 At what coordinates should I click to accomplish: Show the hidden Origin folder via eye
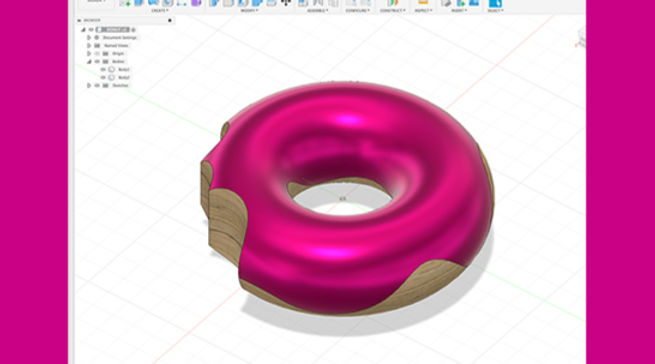click(x=97, y=53)
